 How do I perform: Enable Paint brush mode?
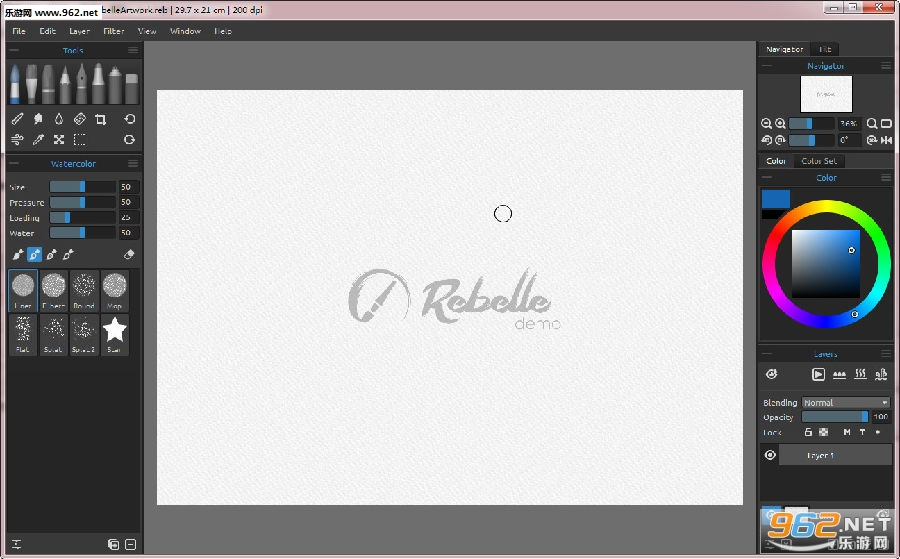pos(18,254)
